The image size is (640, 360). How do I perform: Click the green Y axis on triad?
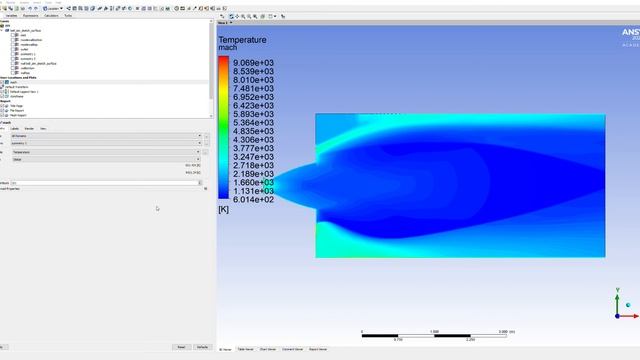pyautogui.click(x=617, y=303)
